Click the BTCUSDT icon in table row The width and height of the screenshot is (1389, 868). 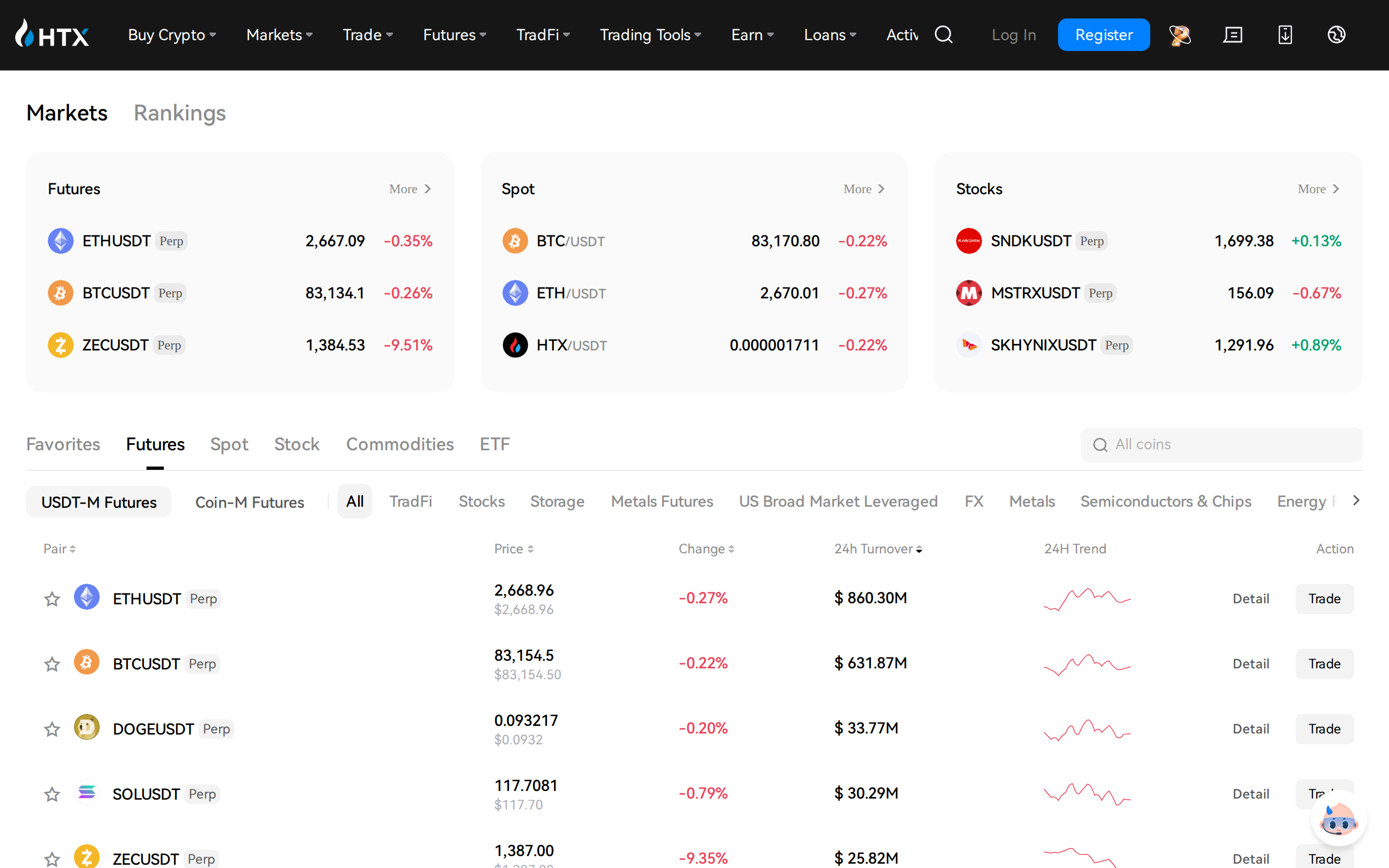point(87,662)
